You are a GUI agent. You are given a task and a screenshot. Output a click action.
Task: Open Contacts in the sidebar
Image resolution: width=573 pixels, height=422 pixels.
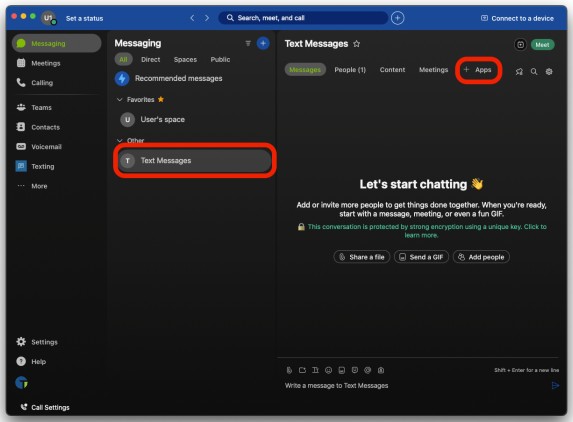38,127
